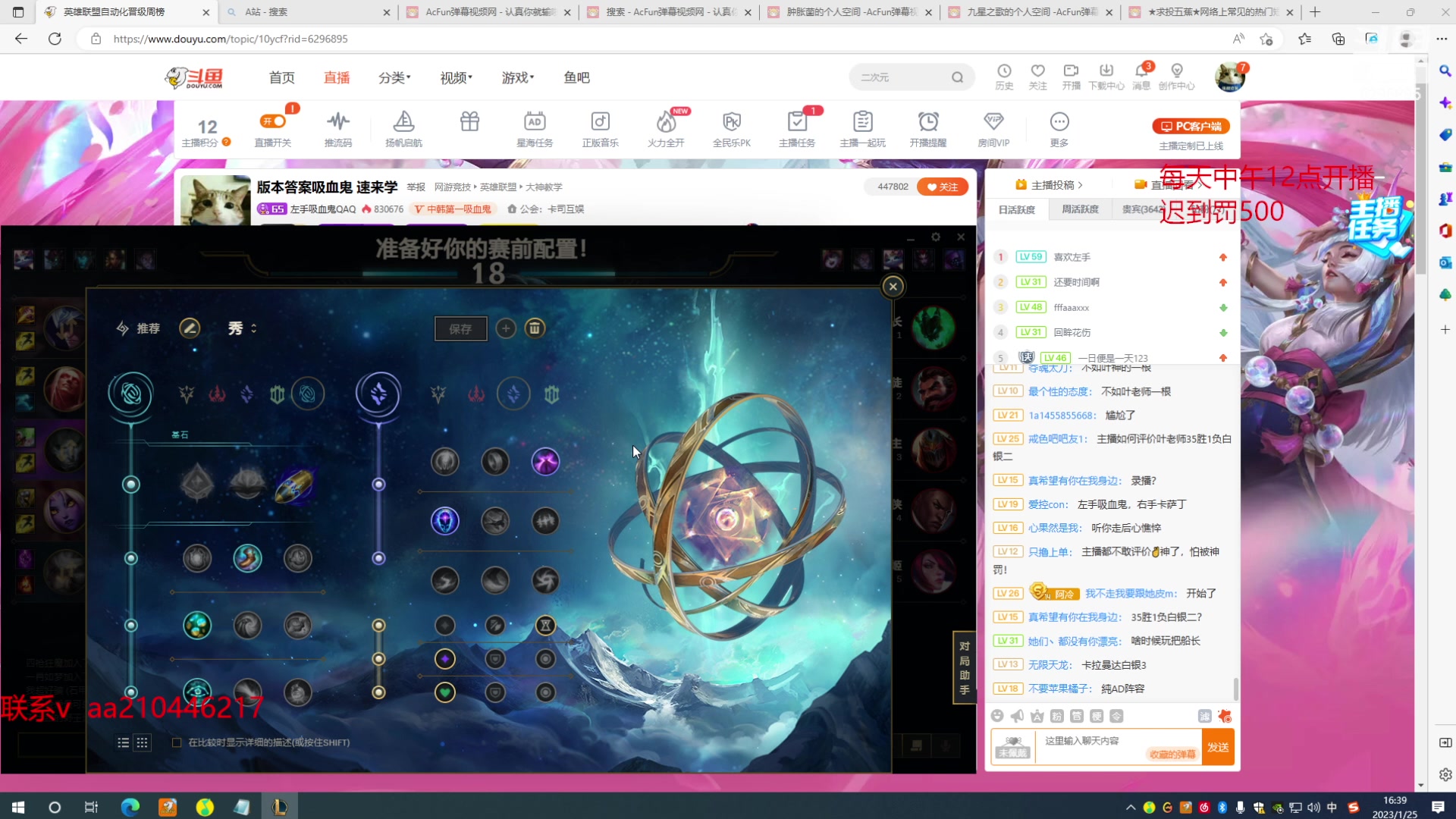The height and width of the screenshot is (819, 1456).
Task: Click 收藏的弹幕 saved danmaku button
Action: 1172,755
